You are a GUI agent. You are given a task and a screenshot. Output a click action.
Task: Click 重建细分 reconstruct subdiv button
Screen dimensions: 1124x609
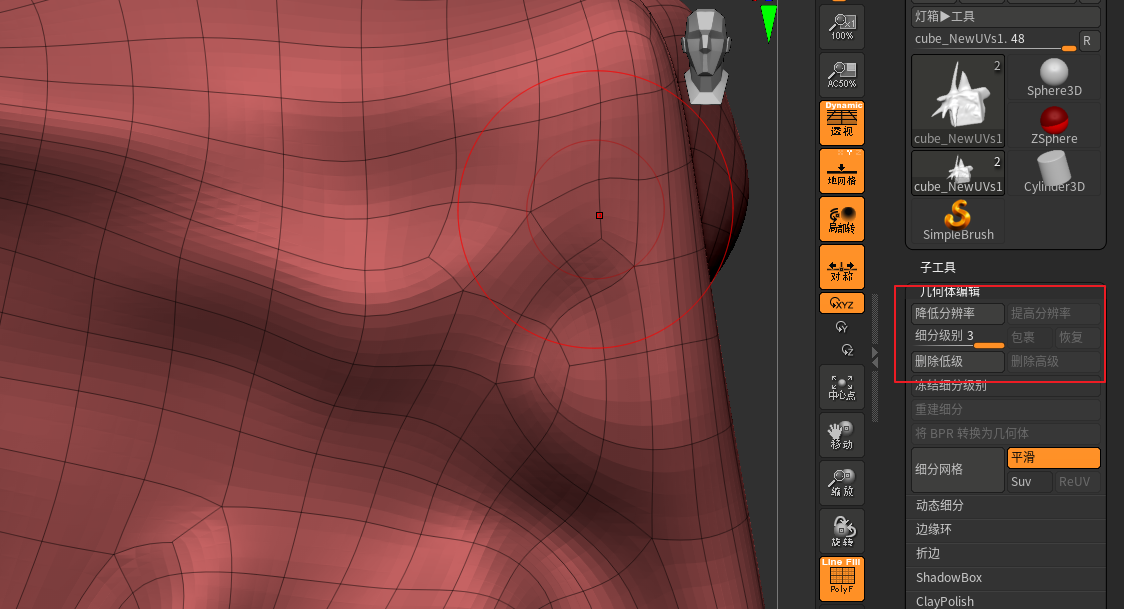tap(1006, 409)
